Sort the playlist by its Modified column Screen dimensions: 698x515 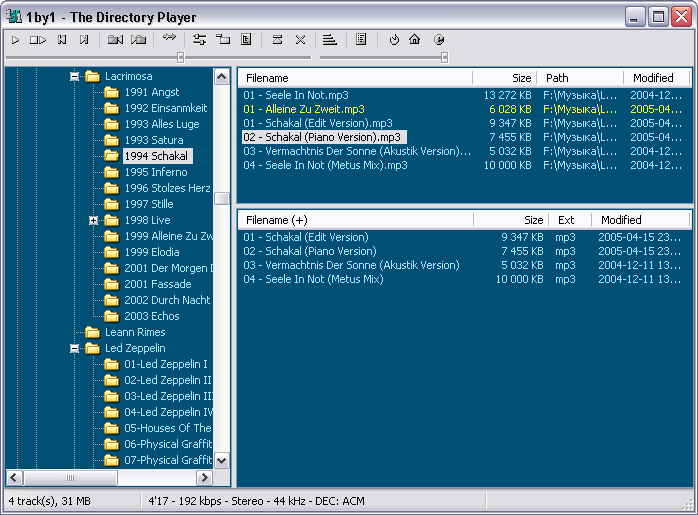point(657,78)
